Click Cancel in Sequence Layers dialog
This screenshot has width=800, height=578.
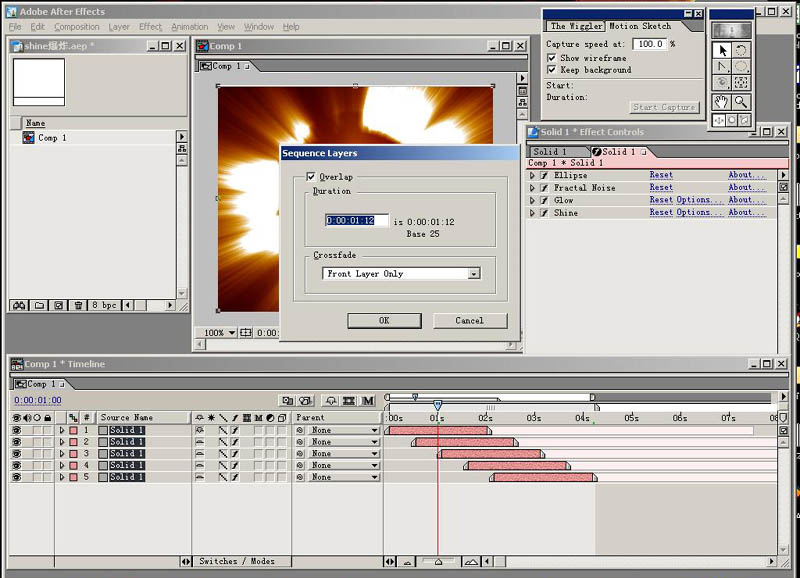coord(469,320)
